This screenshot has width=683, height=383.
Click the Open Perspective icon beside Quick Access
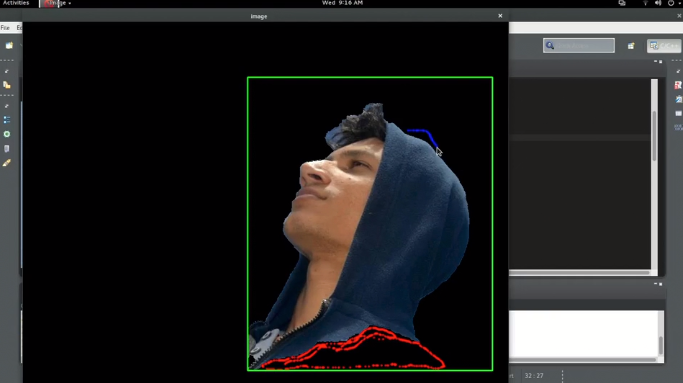631,46
